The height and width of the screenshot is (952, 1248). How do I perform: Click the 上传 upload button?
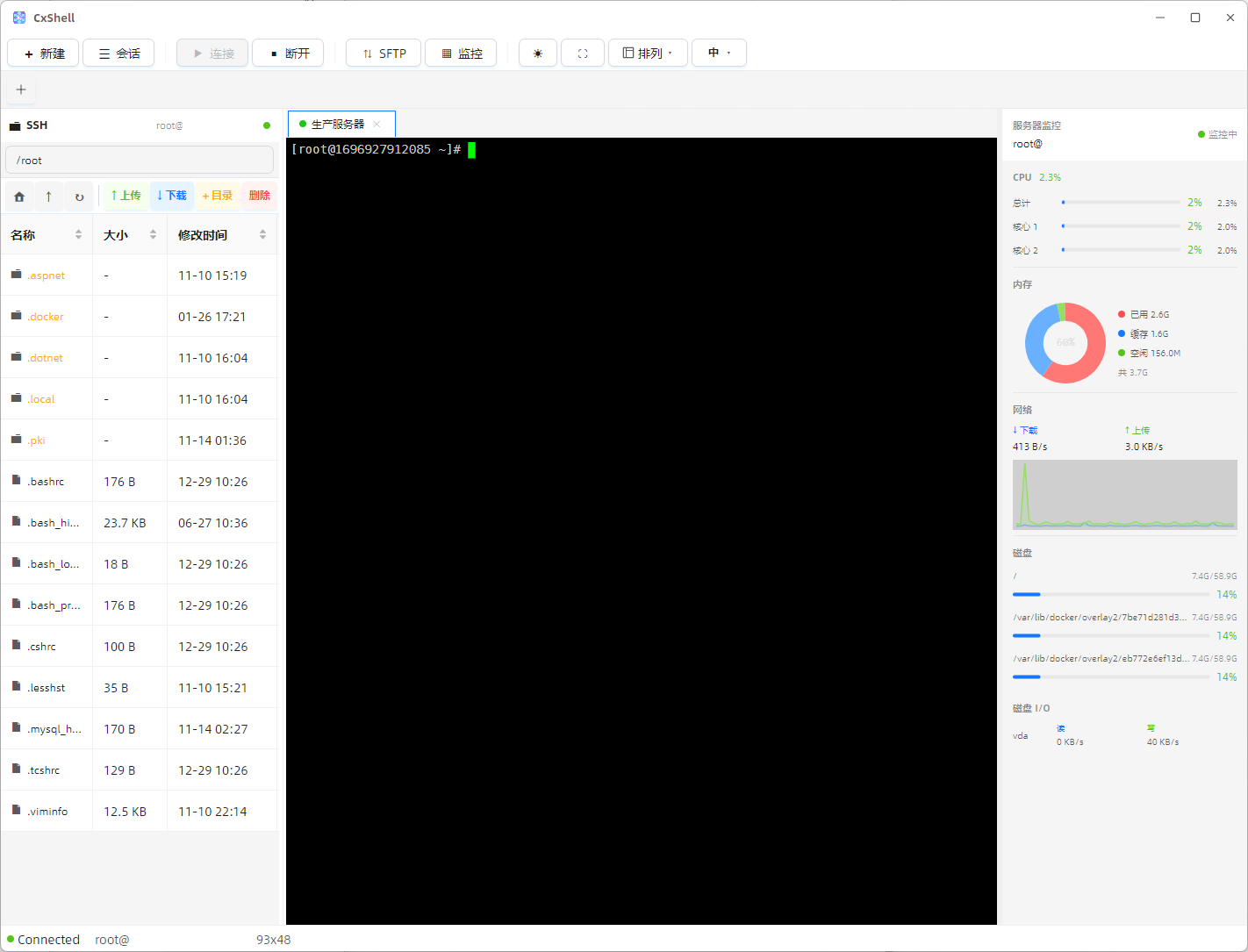tap(126, 196)
